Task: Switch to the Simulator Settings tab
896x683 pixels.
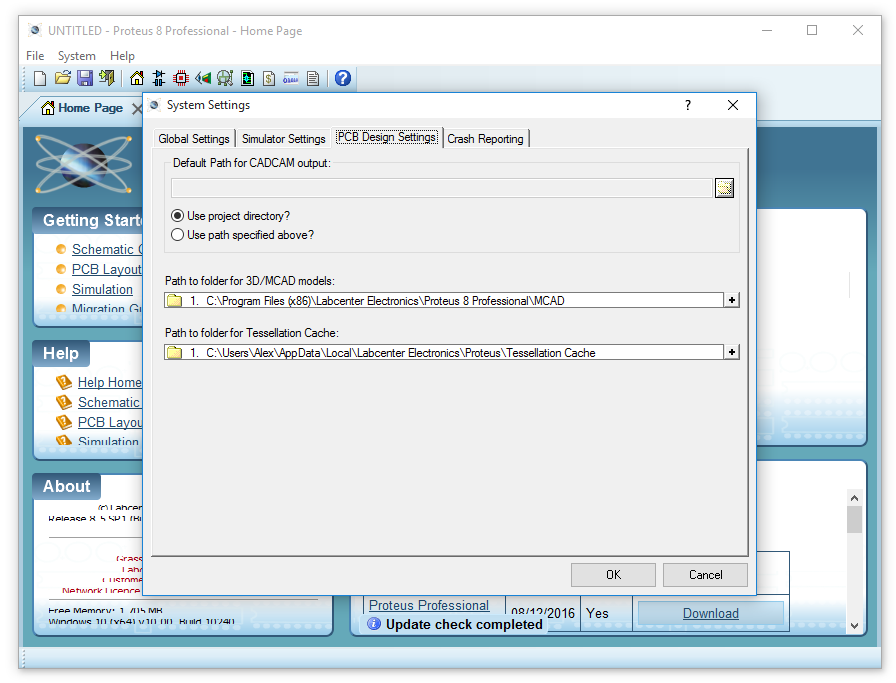Action: 283,139
